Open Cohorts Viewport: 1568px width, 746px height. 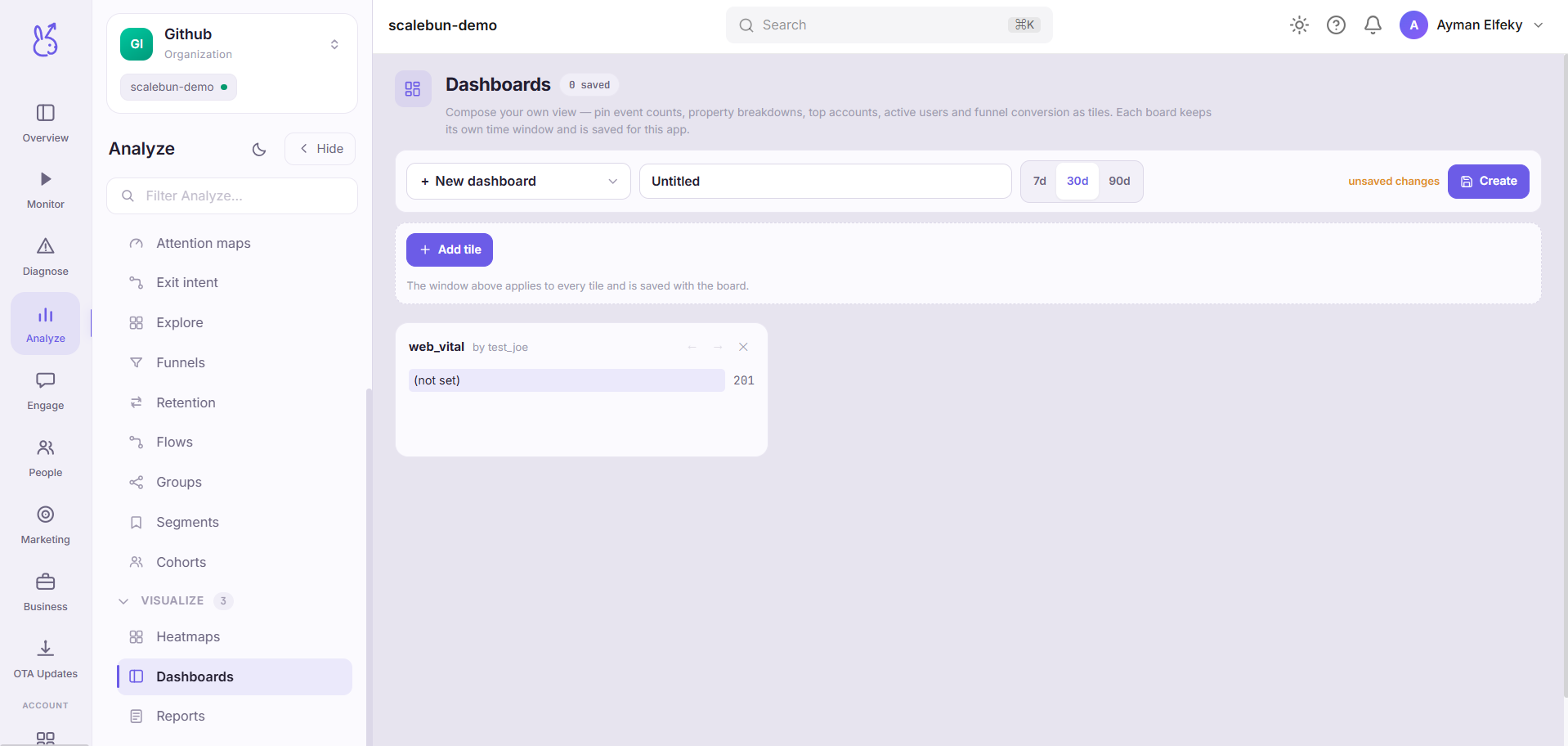point(235,563)
